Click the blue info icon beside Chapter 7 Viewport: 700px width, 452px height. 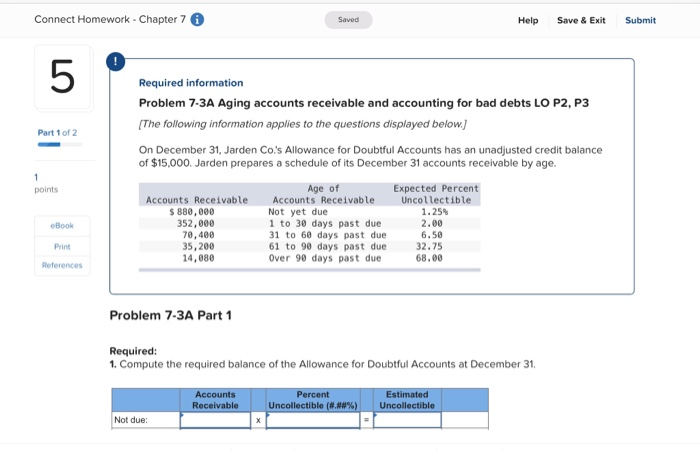(x=197, y=20)
